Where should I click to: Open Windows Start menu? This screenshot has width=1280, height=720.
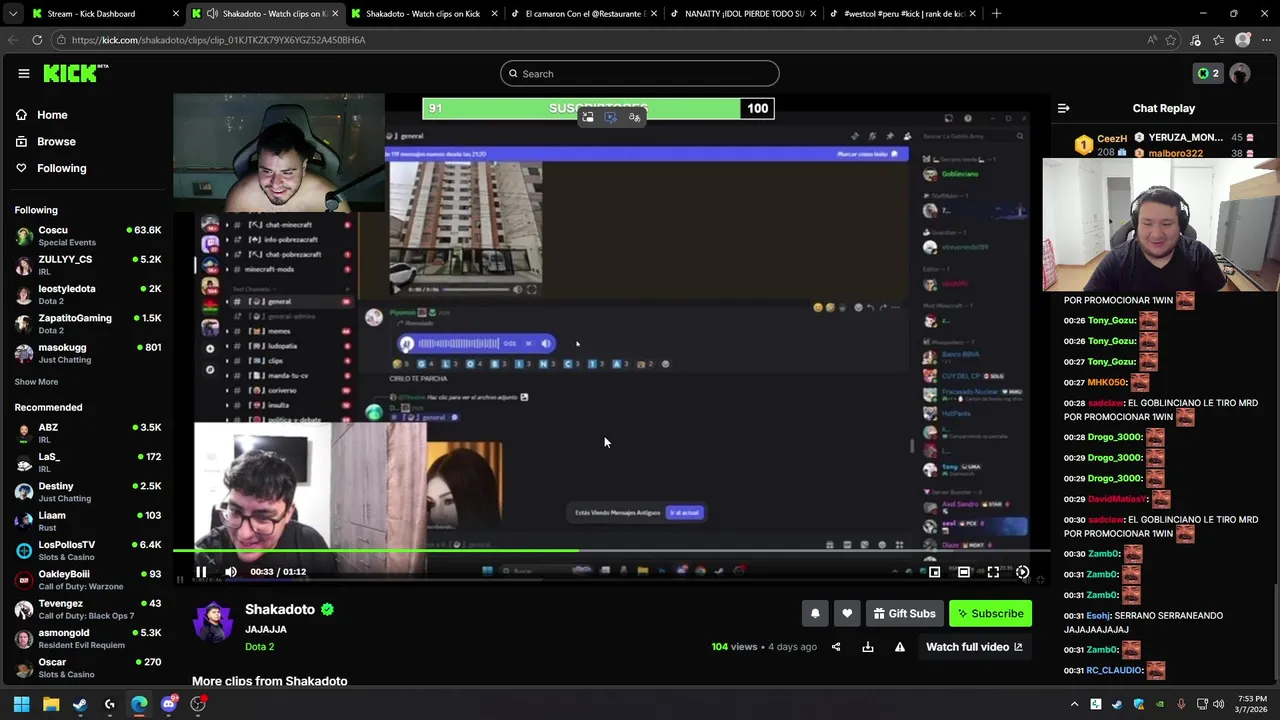point(21,704)
